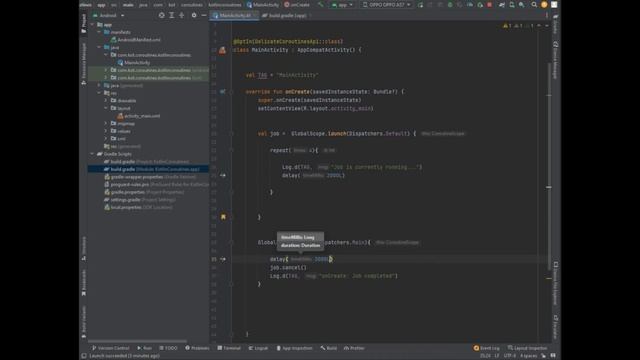The width and height of the screenshot is (640, 360).
Task: Click status bar tool-window toggle icon
Action: tap(84, 356)
